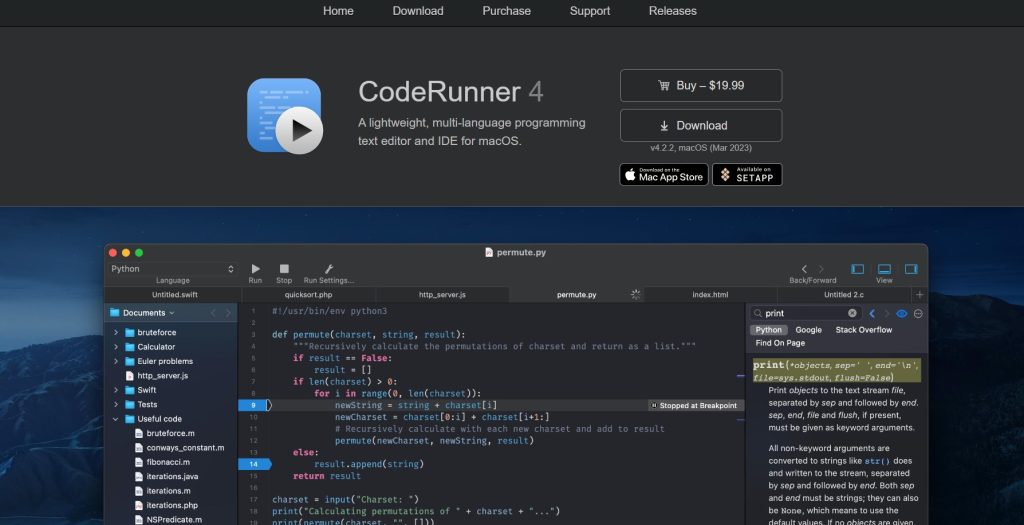Screen dimensions: 1024x525
Task: Navigate back in file sidebar
Action: coord(213,313)
